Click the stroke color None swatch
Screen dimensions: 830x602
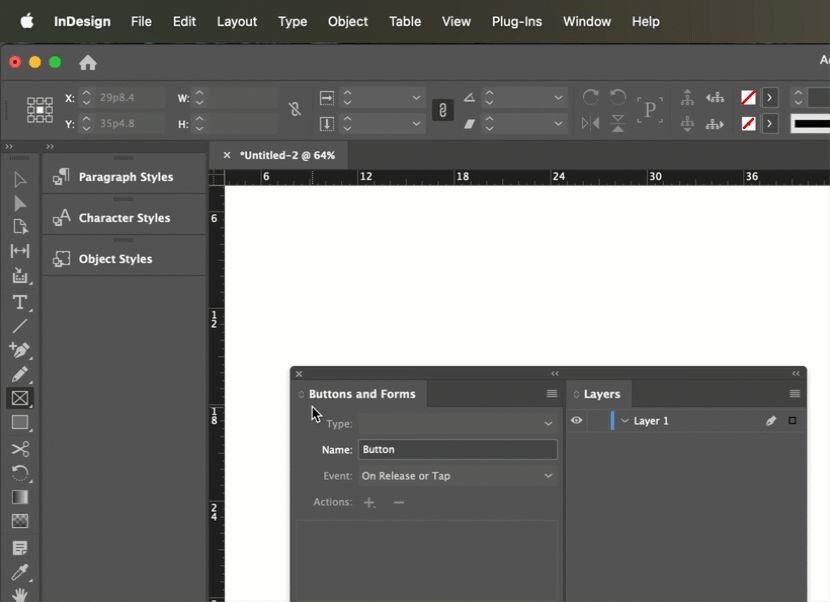pyautogui.click(x=748, y=124)
